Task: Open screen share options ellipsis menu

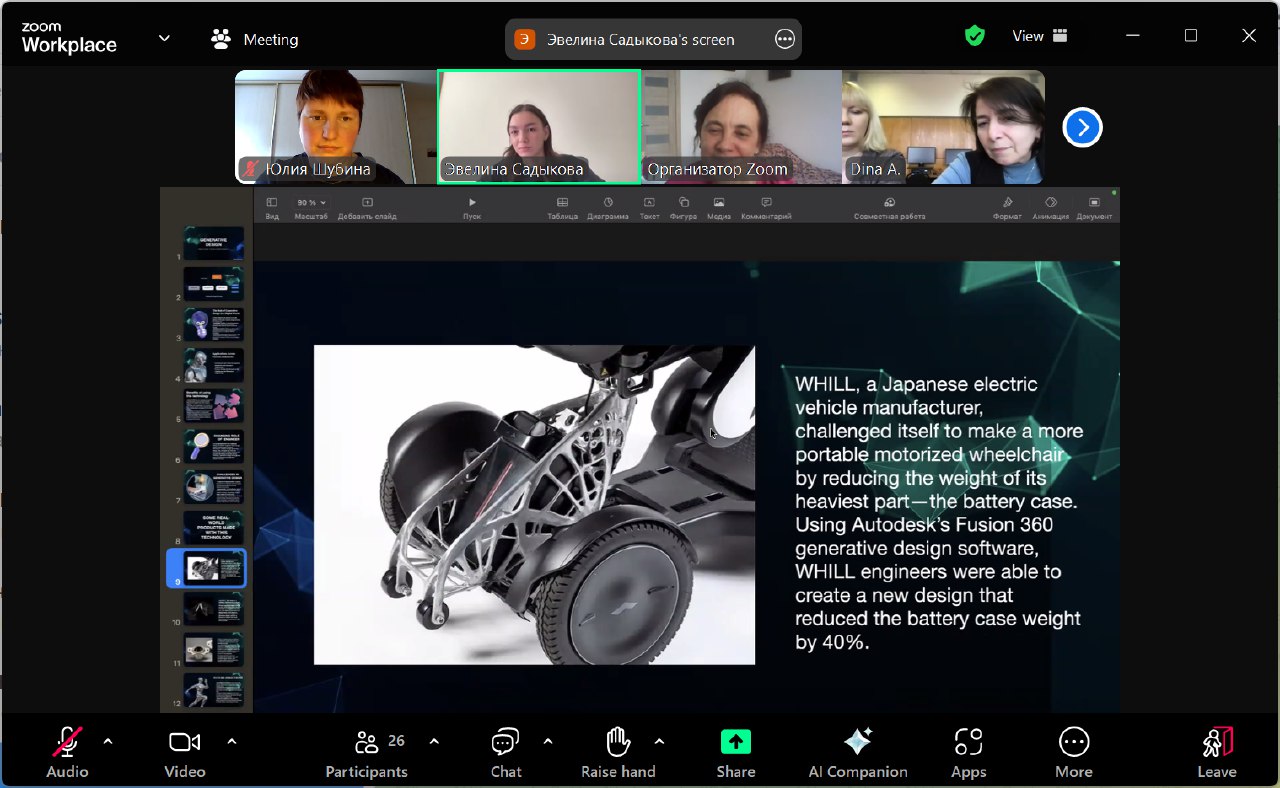Action: [x=785, y=40]
